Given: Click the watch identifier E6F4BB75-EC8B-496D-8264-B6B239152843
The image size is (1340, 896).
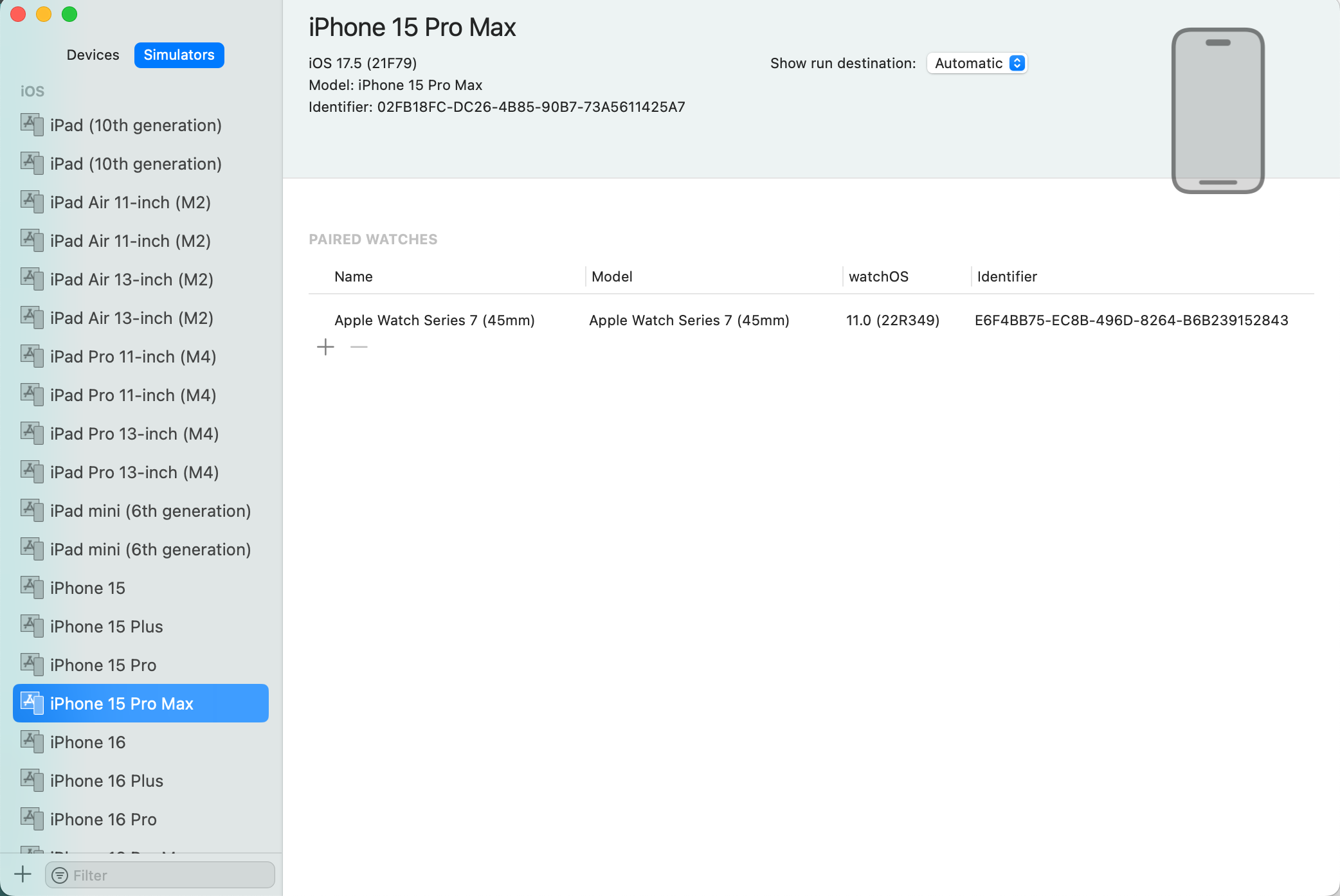Looking at the screenshot, I should coord(1132,320).
